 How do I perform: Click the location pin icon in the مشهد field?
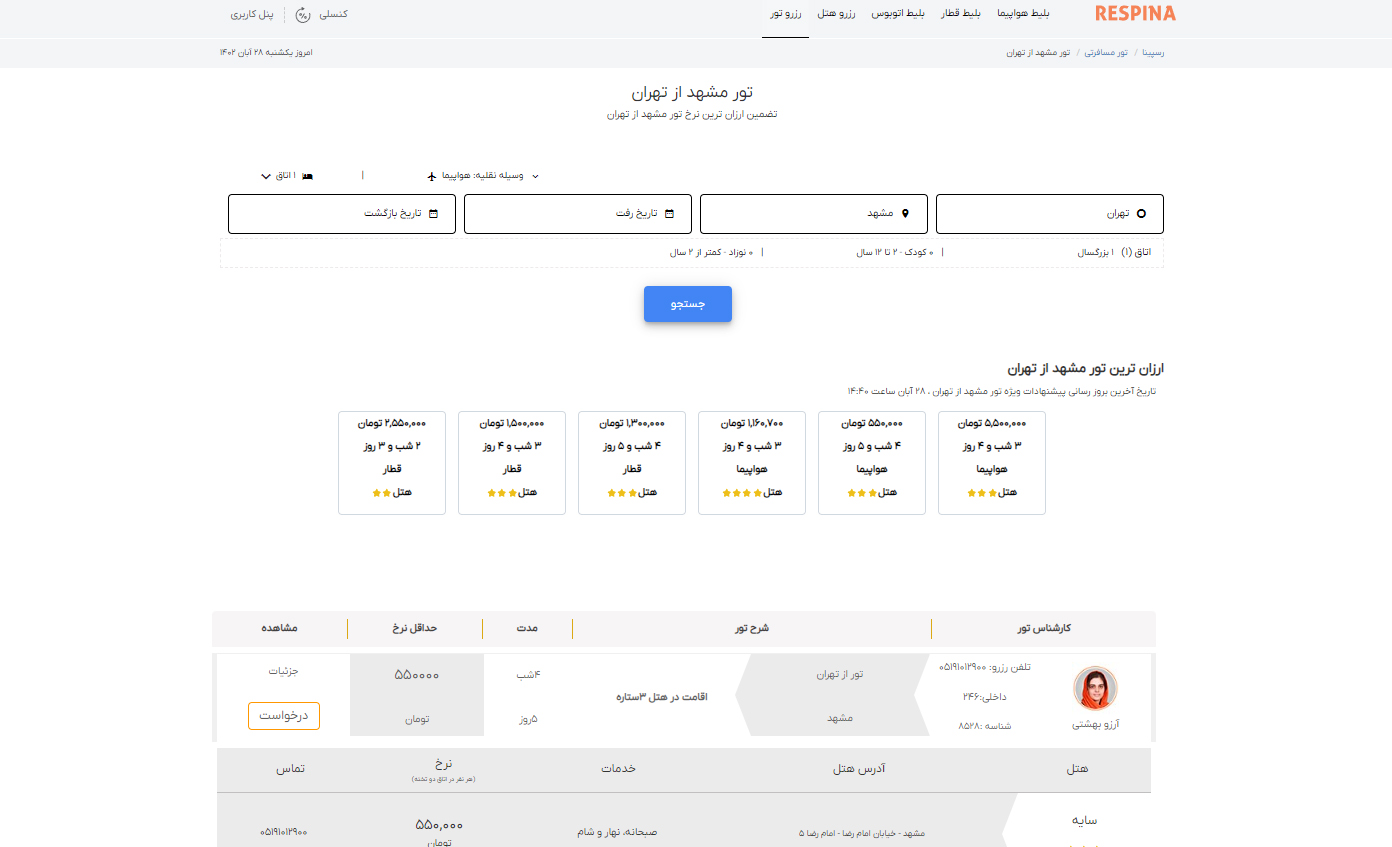[x=906, y=213]
